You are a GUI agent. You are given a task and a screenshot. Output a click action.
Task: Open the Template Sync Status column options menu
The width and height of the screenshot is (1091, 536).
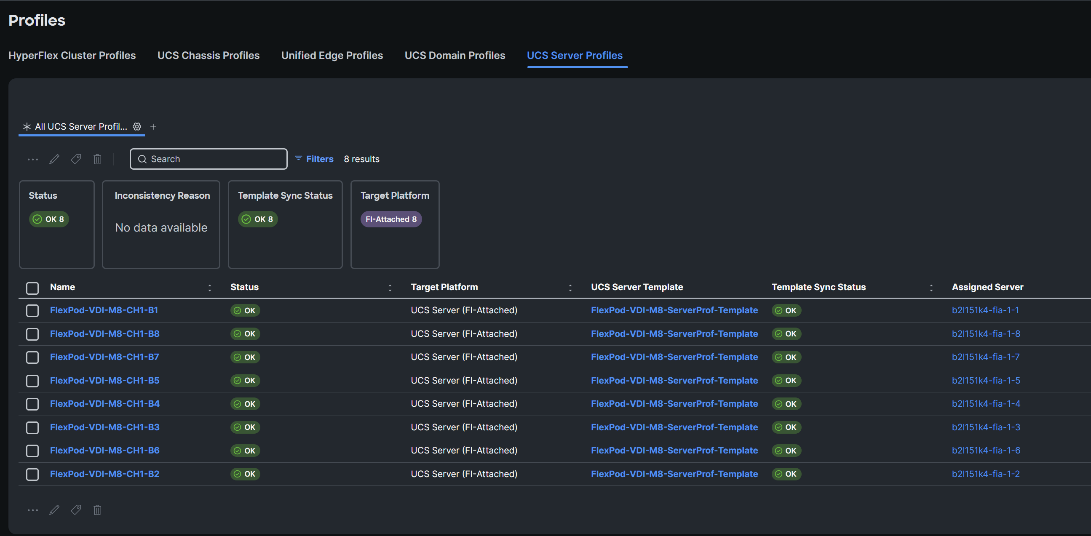pyautogui.click(x=931, y=287)
